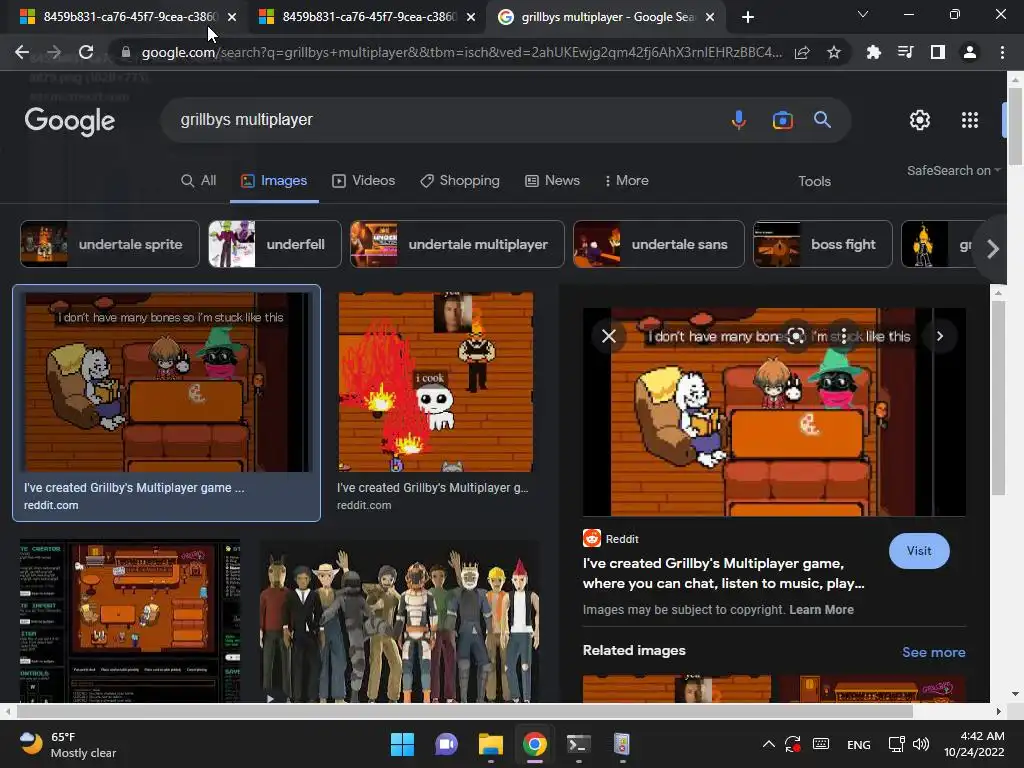This screenshot has height=768, width=1024.
Task: Show hidden system tray icons
Action: (x=769, y=744)
